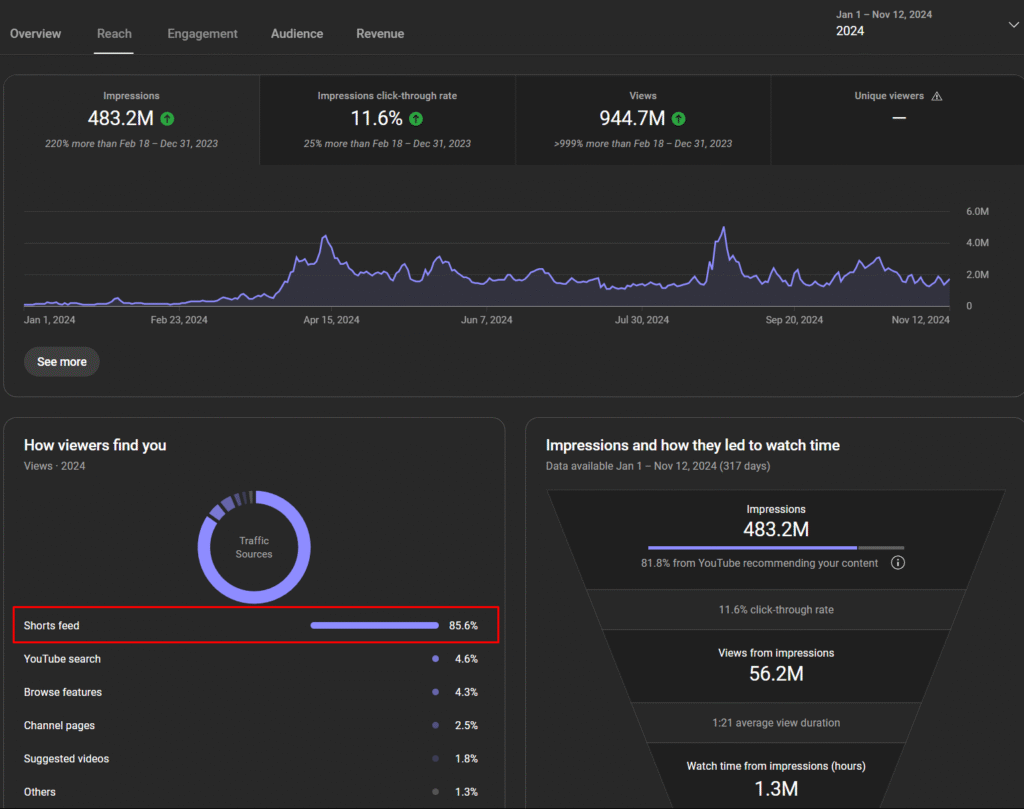
Task: Open the Revenue tab
Action: coord(380,34)
